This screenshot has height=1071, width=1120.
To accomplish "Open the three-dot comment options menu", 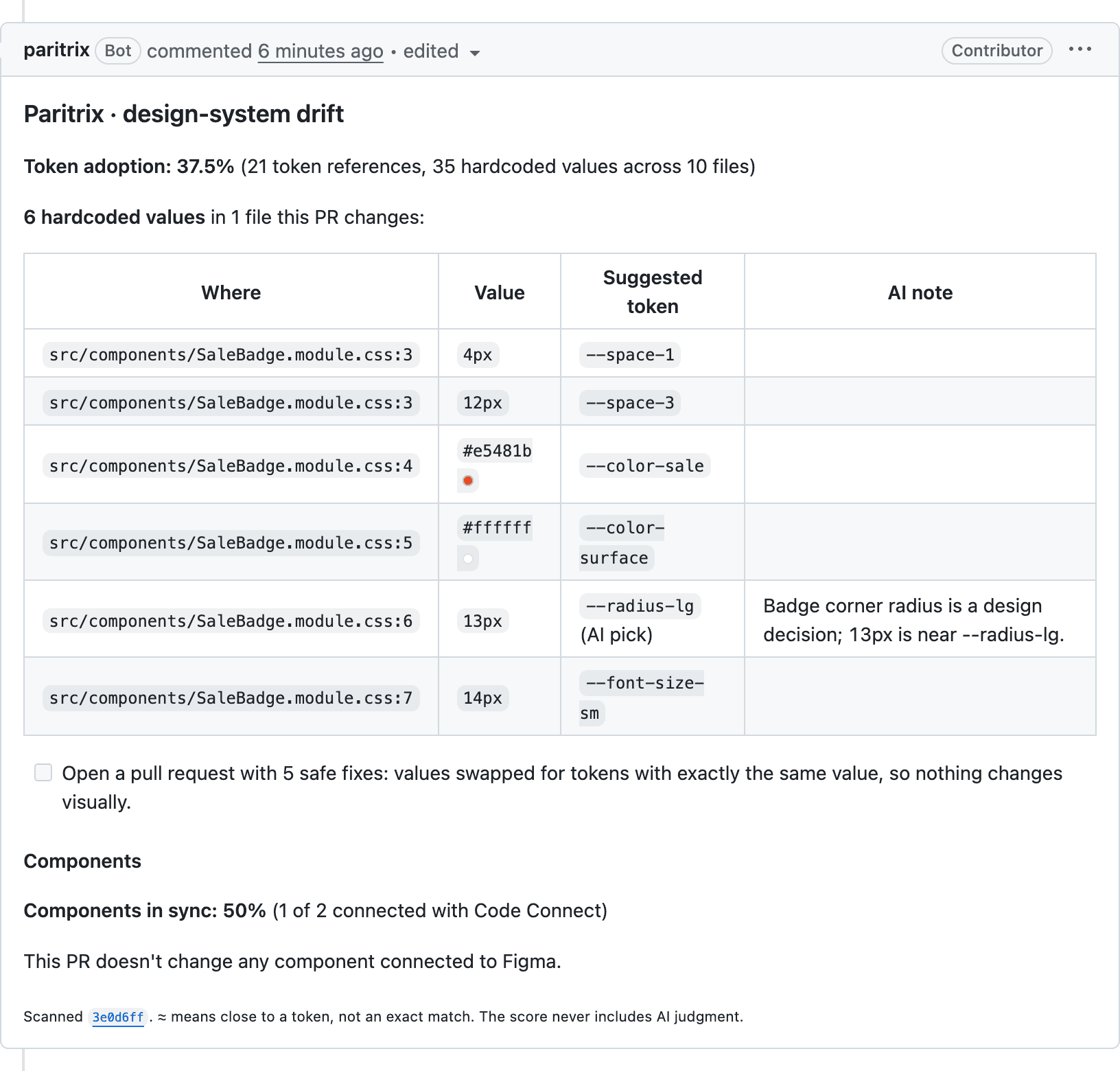I will (x=1080, y=49).
